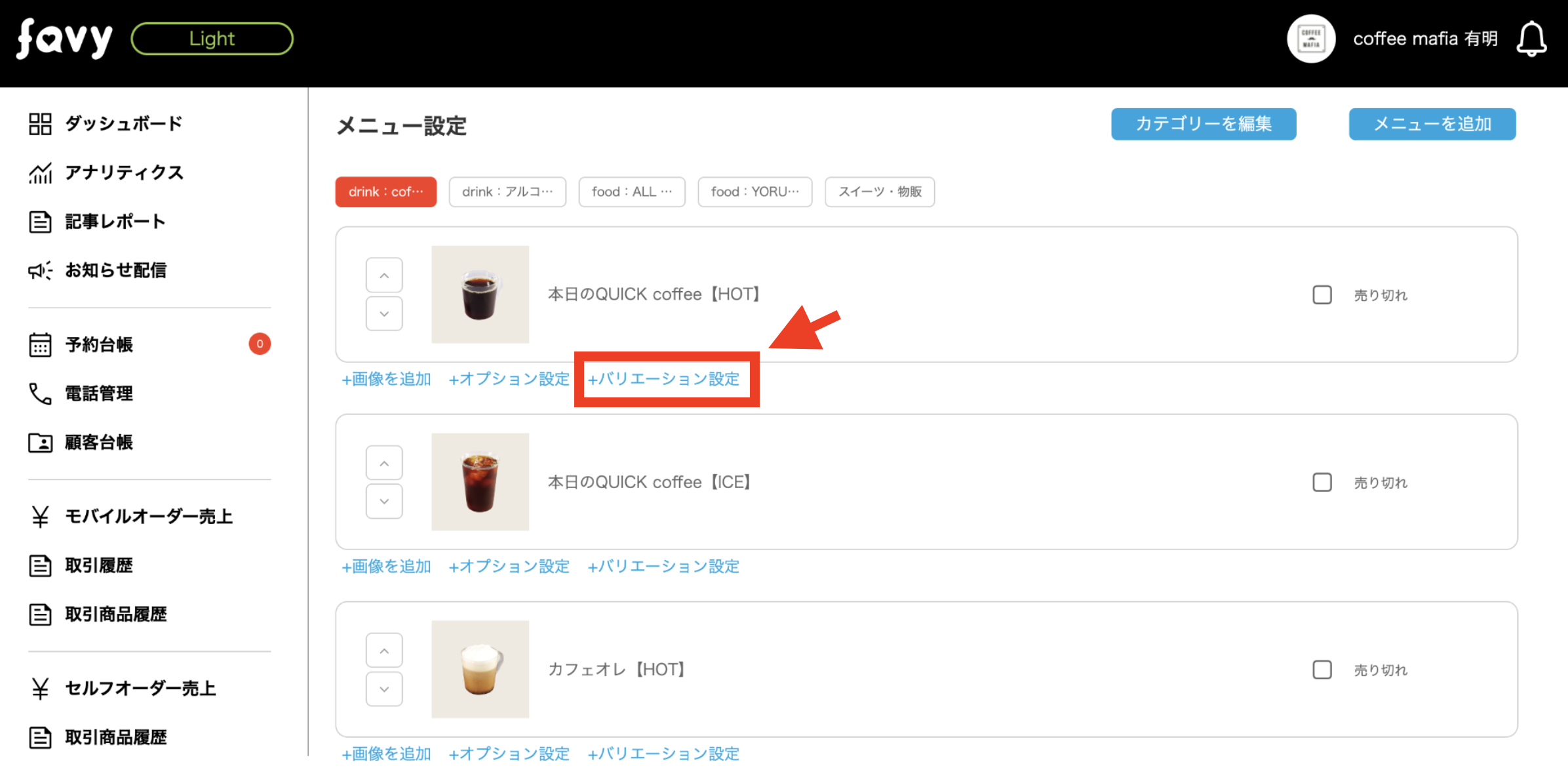Open 予約台帳 calendar icon
This screenshot has width=1568, height=783.
click(40, 344)
